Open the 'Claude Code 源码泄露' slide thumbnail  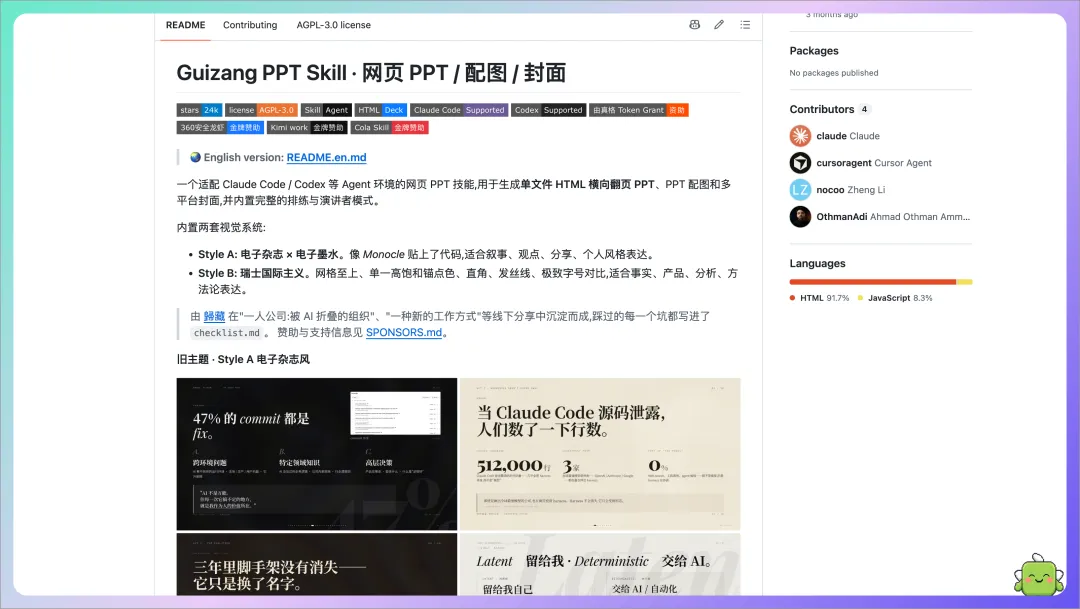point(600,454)
